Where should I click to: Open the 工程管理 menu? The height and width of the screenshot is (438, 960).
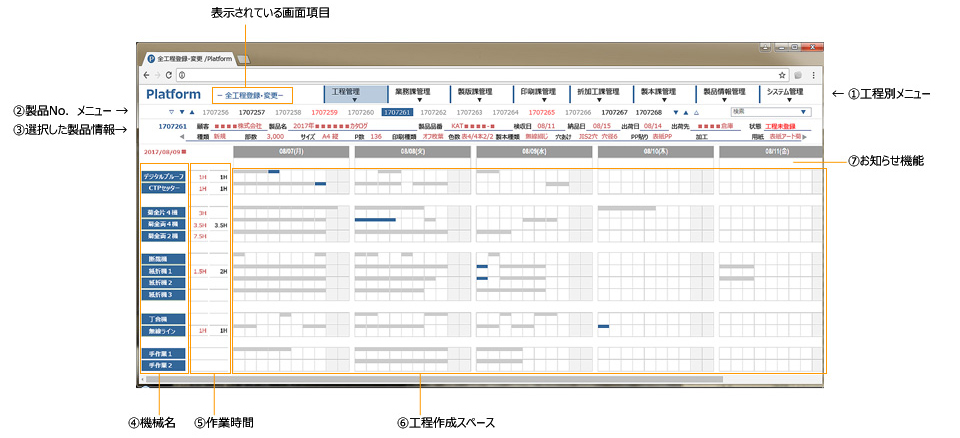pyautogui.click(x=354, y=94)
